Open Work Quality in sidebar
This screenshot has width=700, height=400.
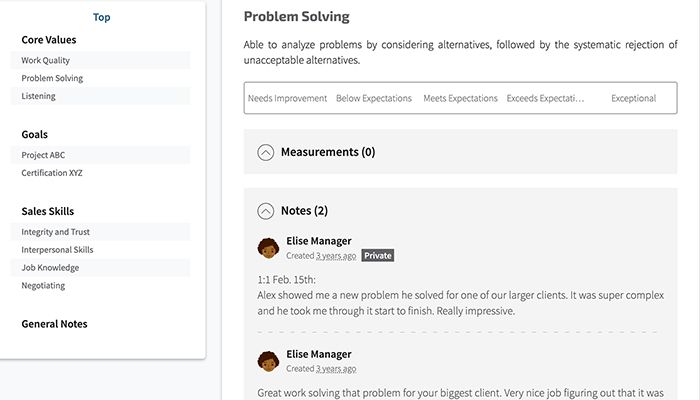(46, 61)
